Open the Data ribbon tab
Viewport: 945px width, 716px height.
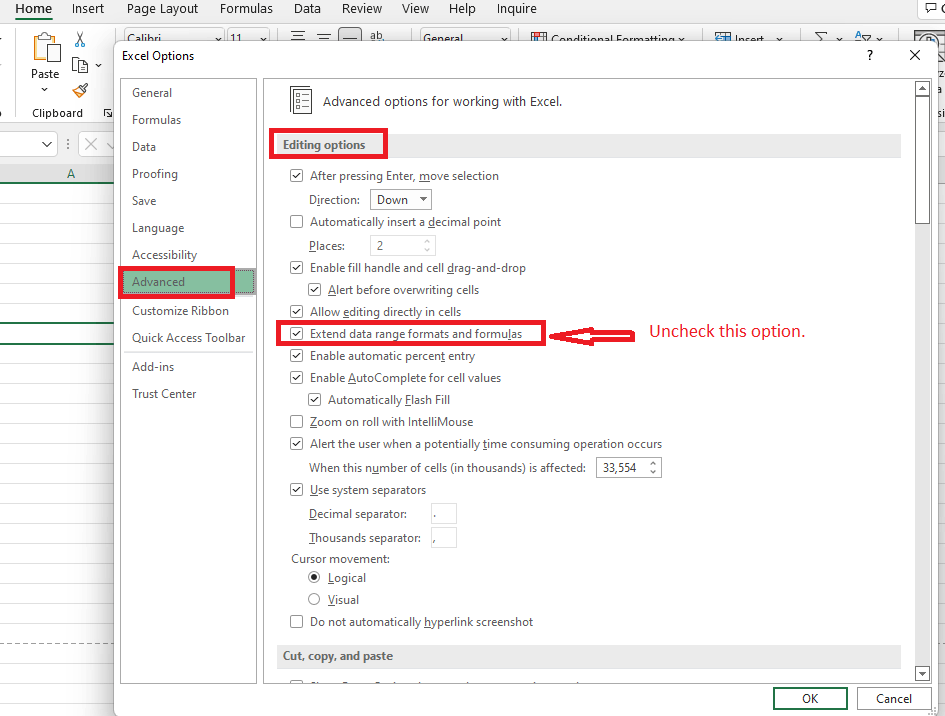coord(307,9)
